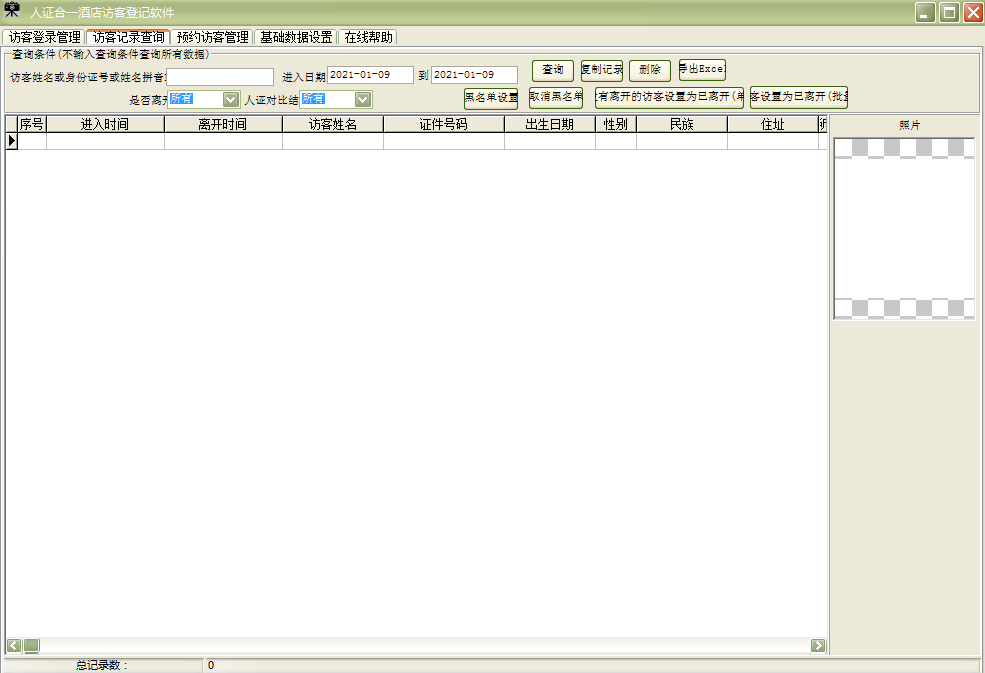Click the current row indicator arrow

[x=11, y=141]
